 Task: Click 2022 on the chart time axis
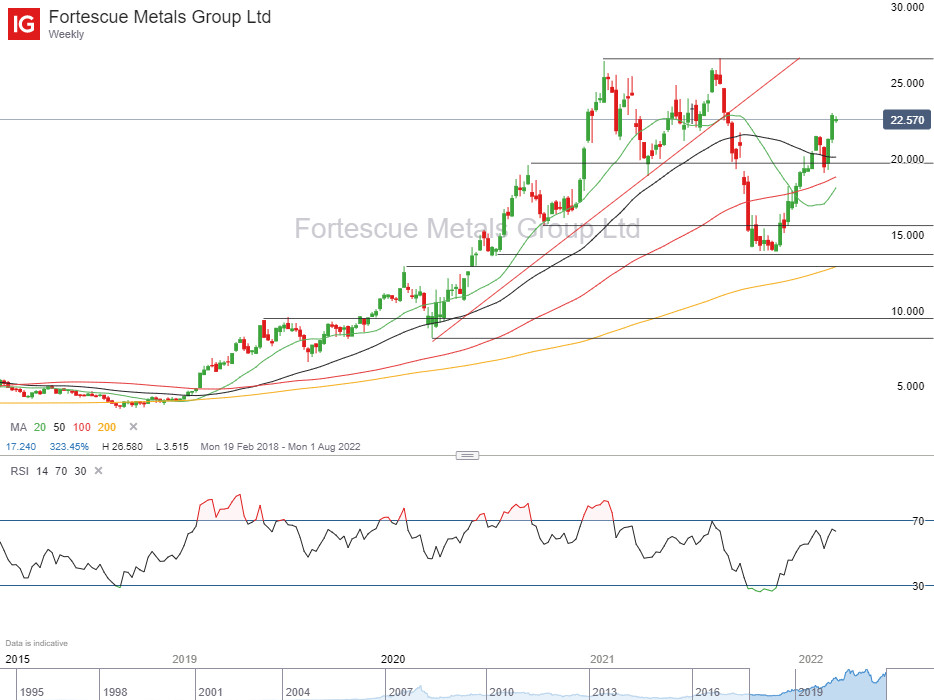click(x=811, y=659)
